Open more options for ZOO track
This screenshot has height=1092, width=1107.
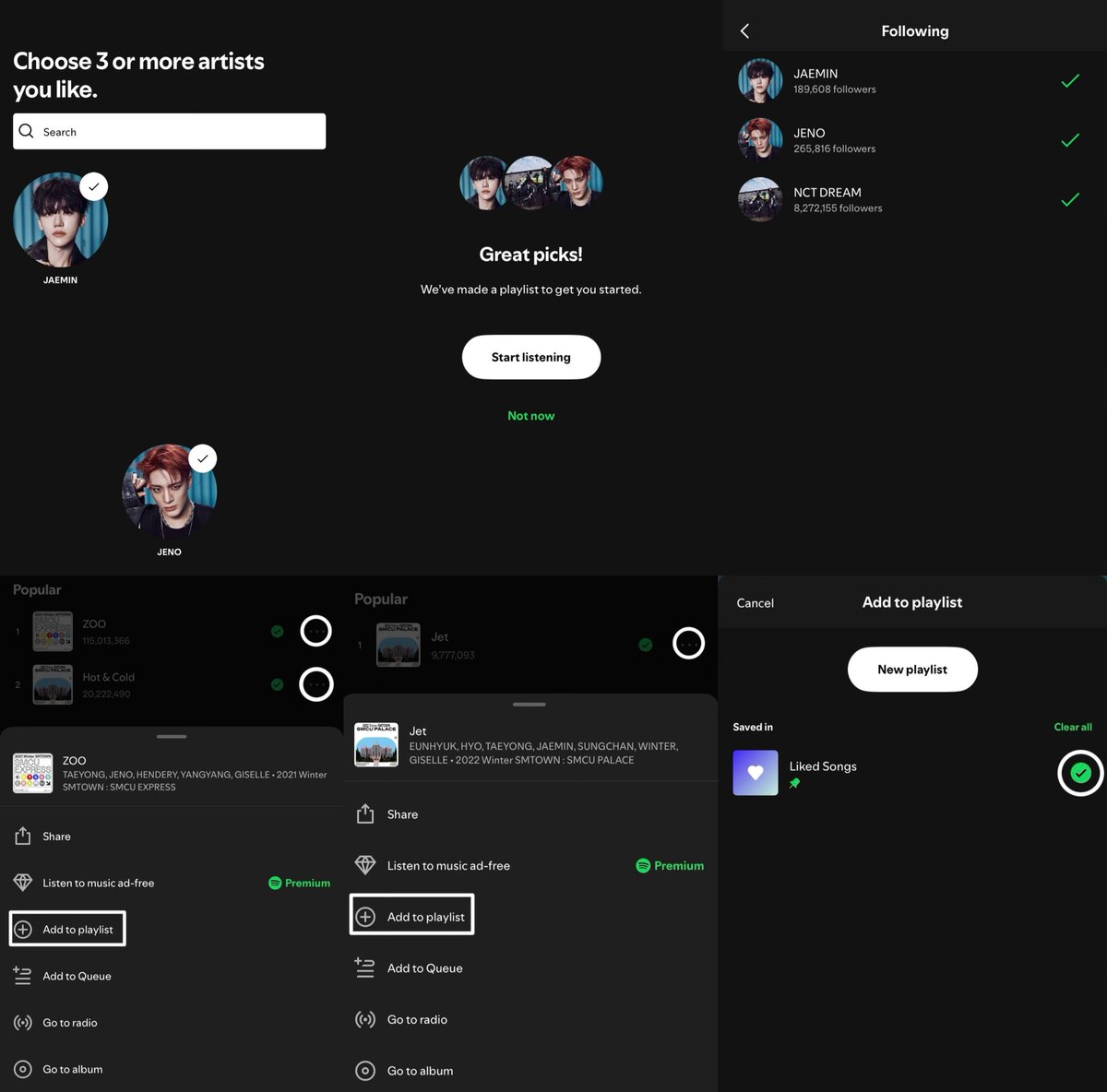(x=316, y=631)
